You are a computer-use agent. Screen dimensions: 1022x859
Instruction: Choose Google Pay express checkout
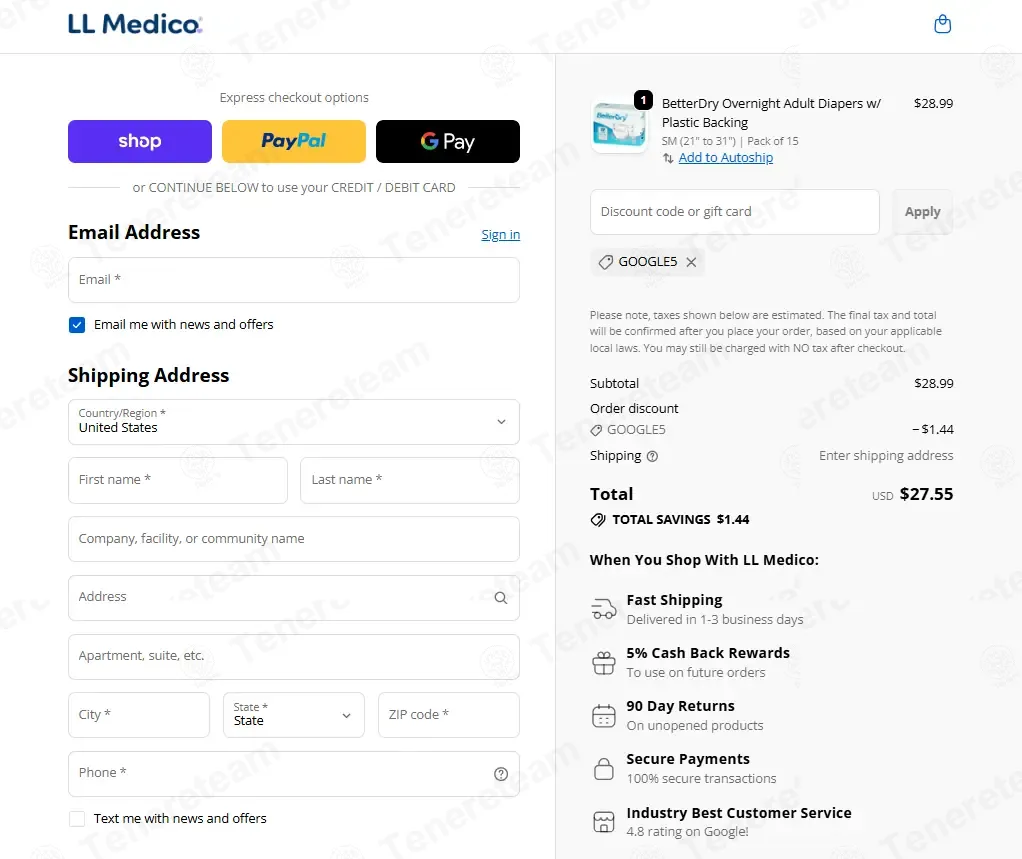click(x=448, y=141)
